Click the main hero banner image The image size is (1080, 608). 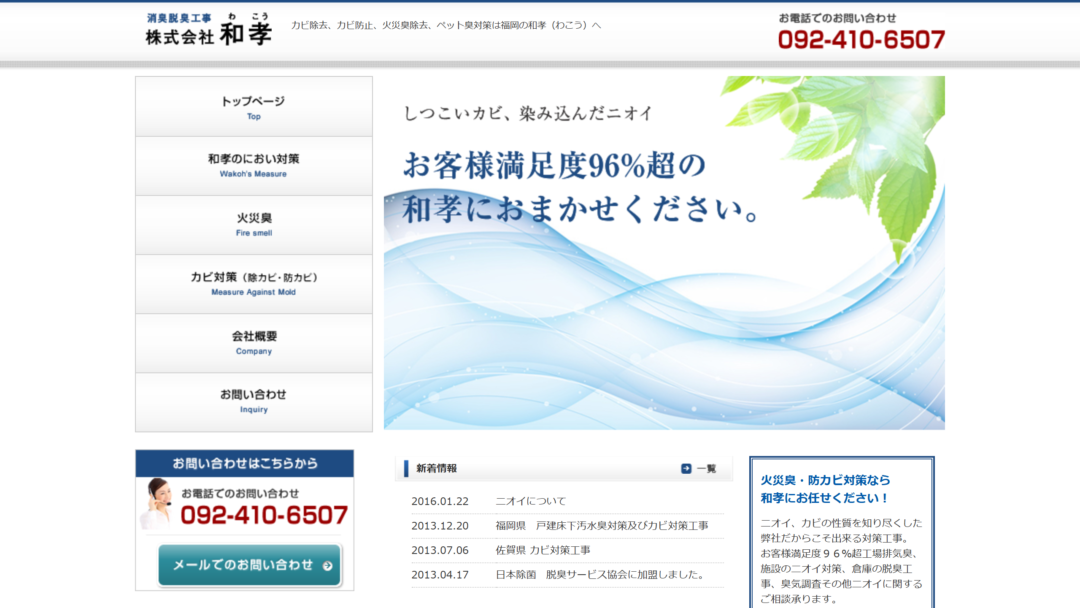point(664,253)
